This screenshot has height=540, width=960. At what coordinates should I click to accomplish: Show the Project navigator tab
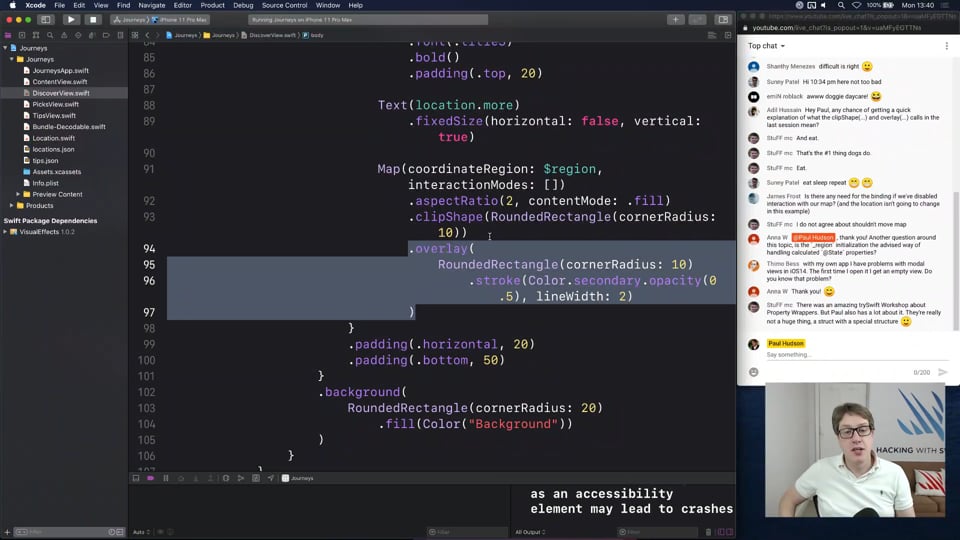click(x=8, y=36)
